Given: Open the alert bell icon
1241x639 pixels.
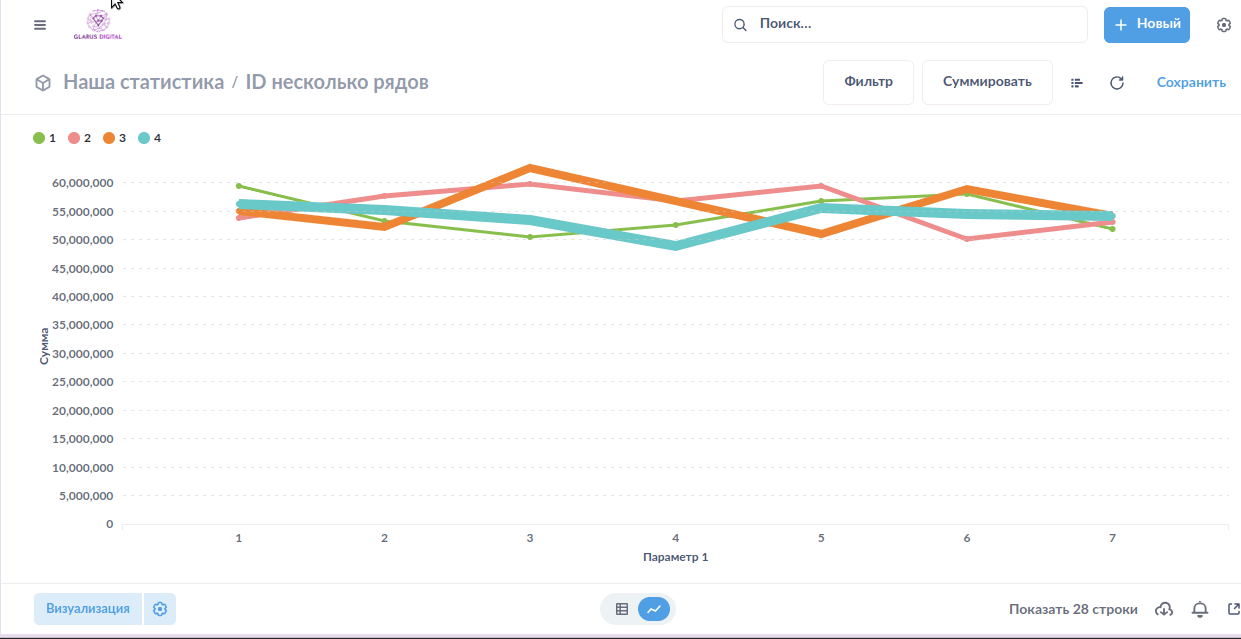Looking at the screenshot, I should click(x=1200, y=609).
